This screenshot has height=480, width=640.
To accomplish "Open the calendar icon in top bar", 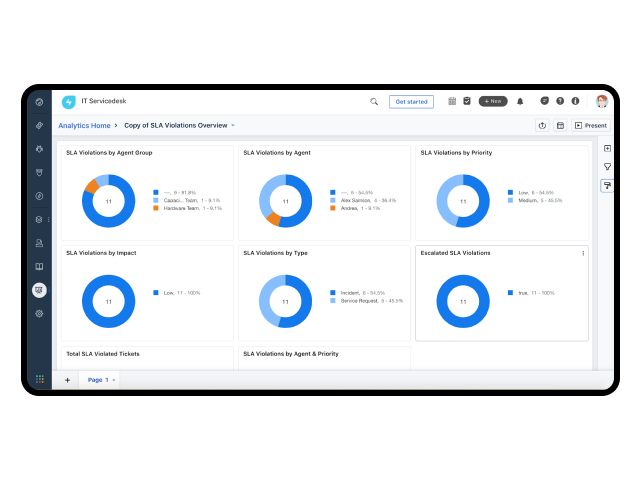I will click(452, 101).
